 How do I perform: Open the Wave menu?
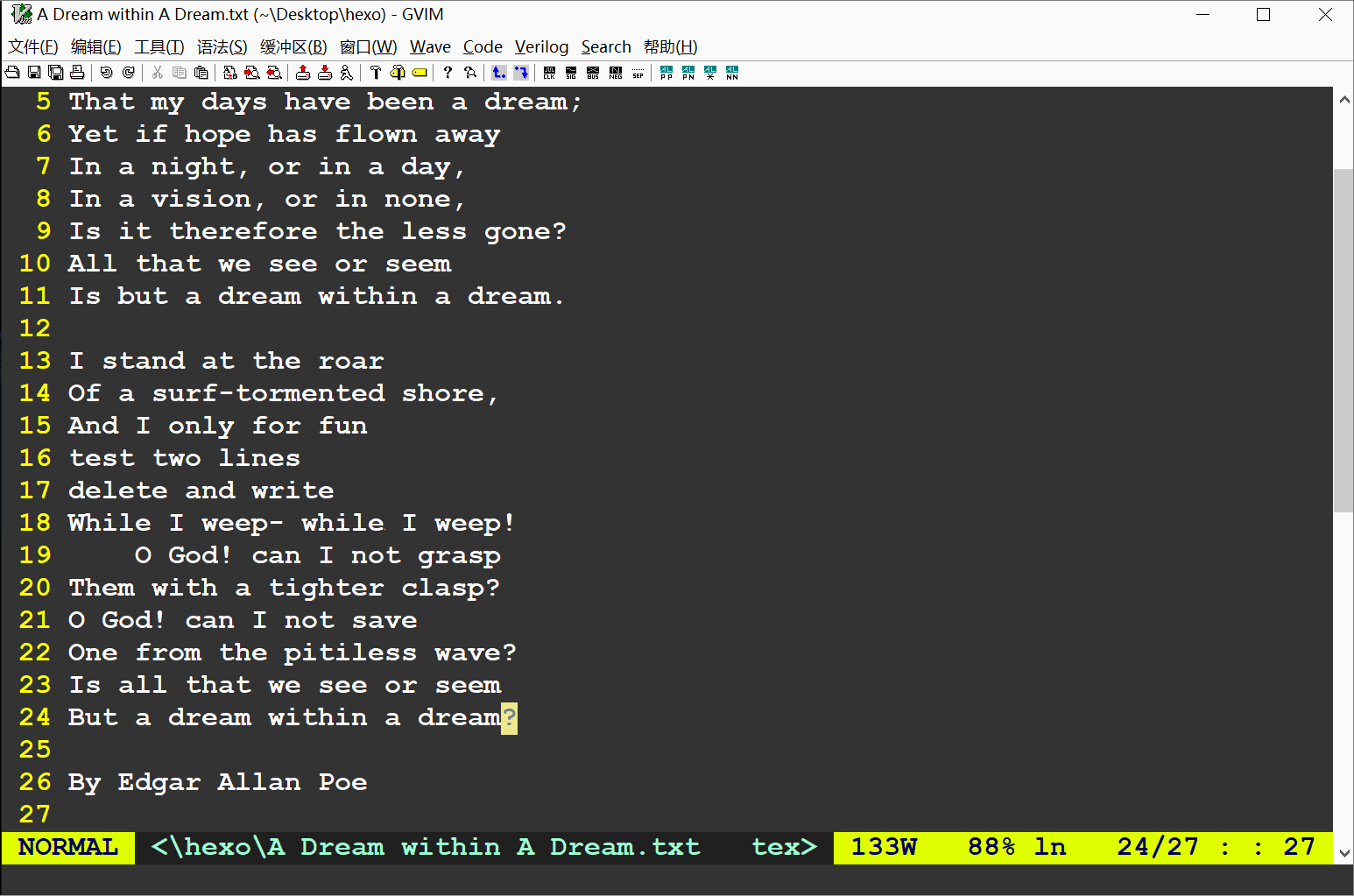430,47
